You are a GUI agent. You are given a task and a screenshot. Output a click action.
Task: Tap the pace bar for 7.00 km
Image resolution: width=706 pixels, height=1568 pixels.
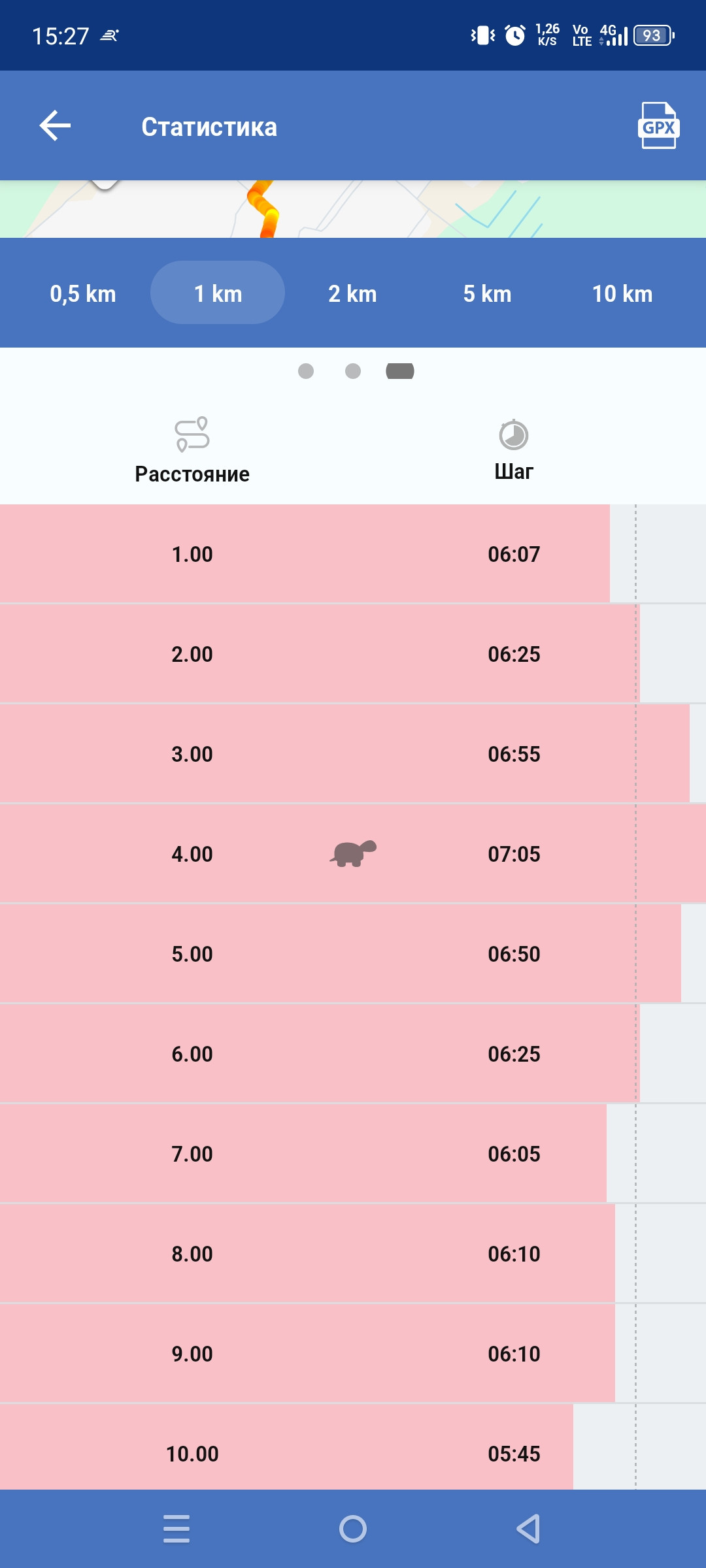click(303, 1154)
